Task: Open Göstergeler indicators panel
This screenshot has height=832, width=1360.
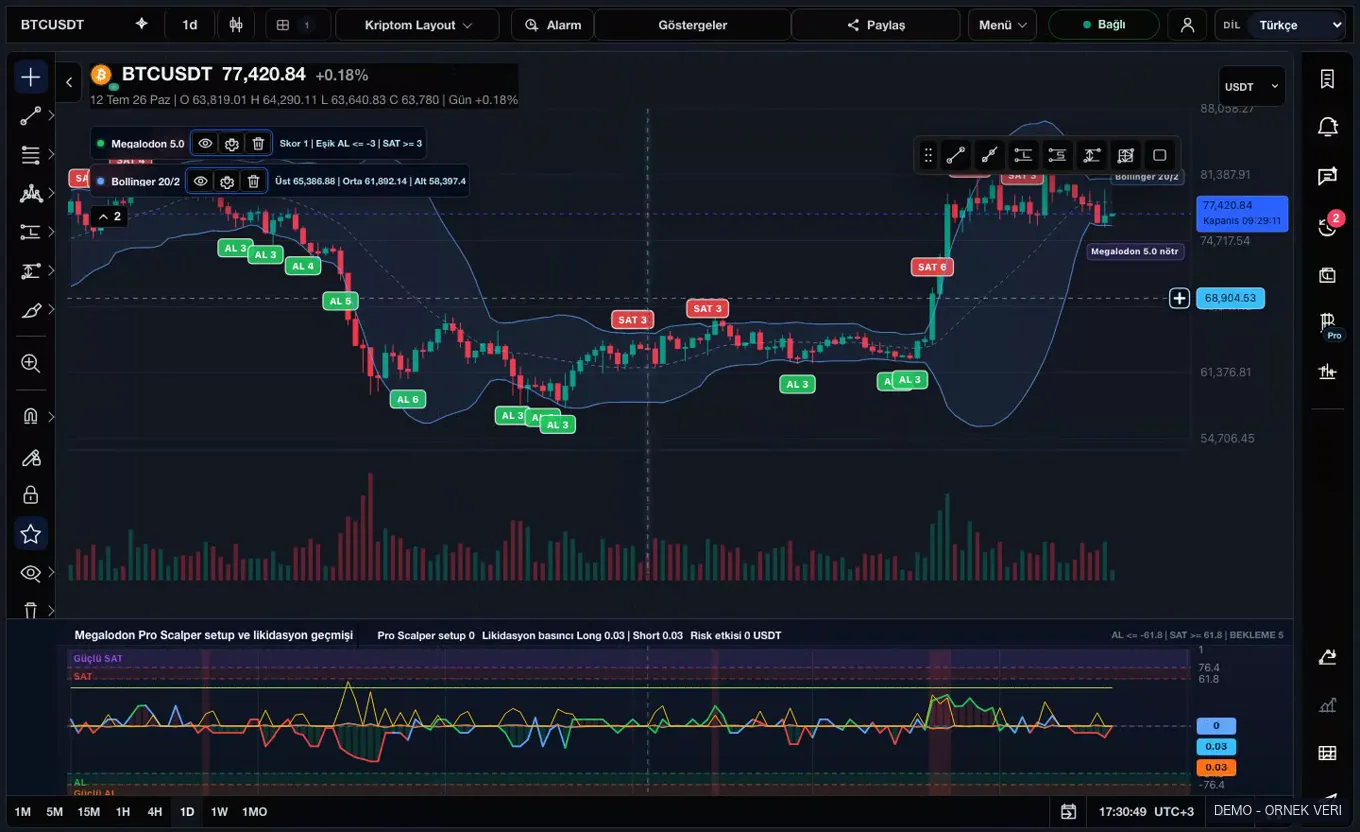Action: pyautogui.click(x=693, y=25)
